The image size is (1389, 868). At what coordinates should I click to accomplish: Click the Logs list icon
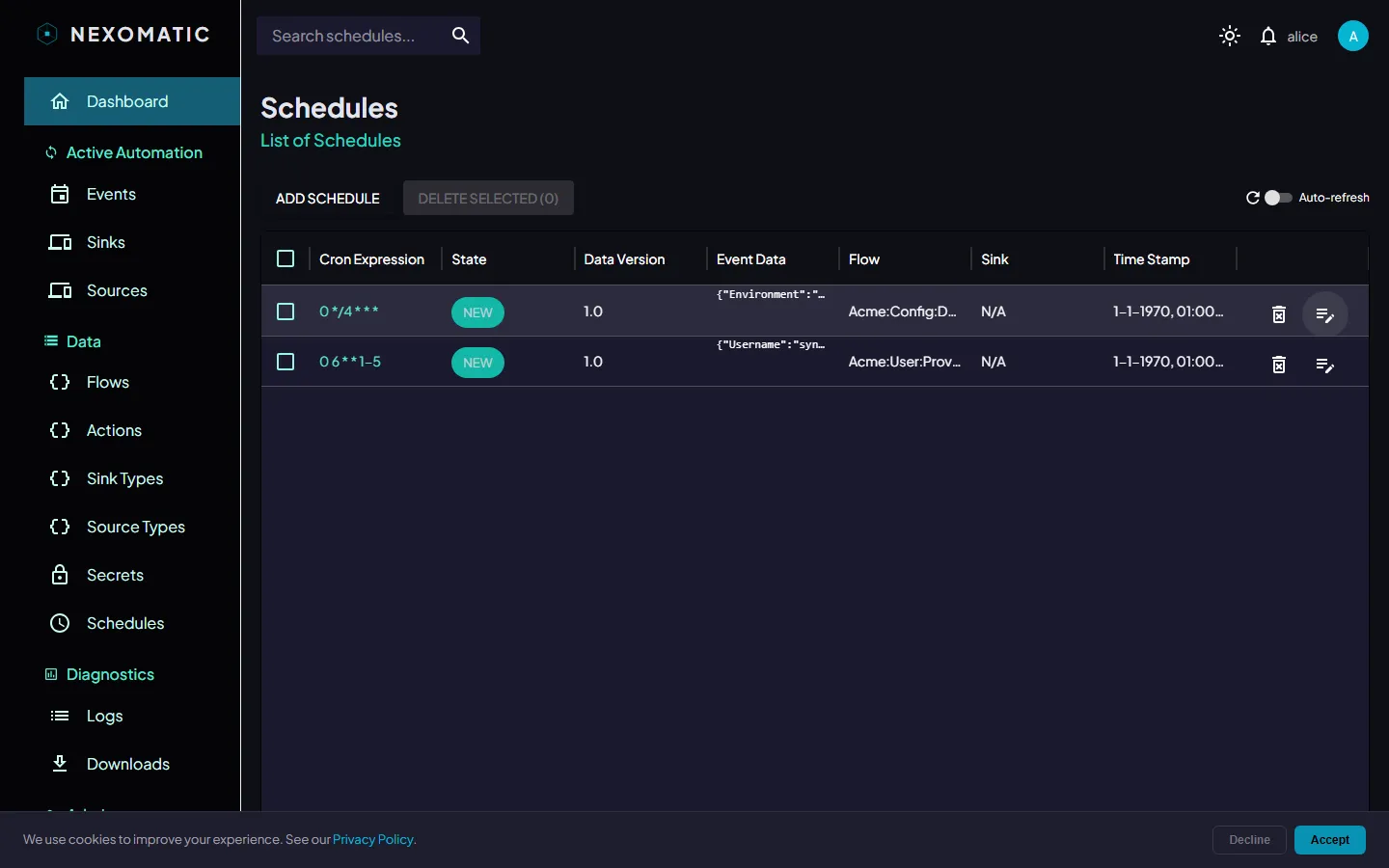pos(60,716)
